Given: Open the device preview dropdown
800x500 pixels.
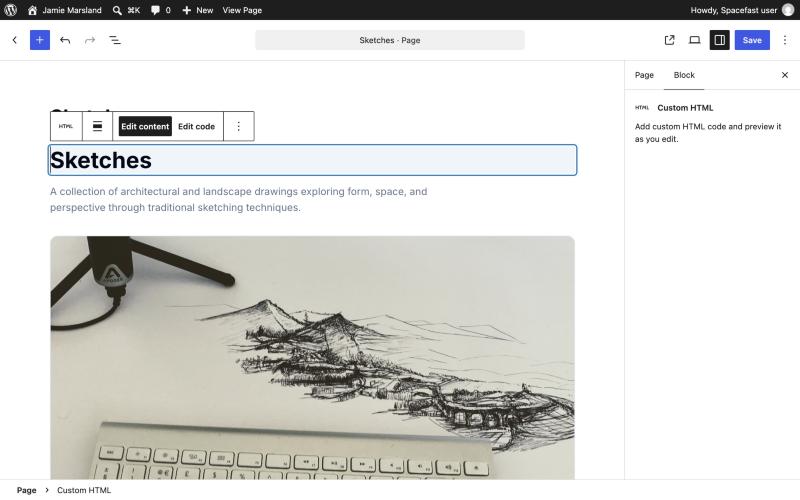Looking at the screenshot, I should 694,40.
